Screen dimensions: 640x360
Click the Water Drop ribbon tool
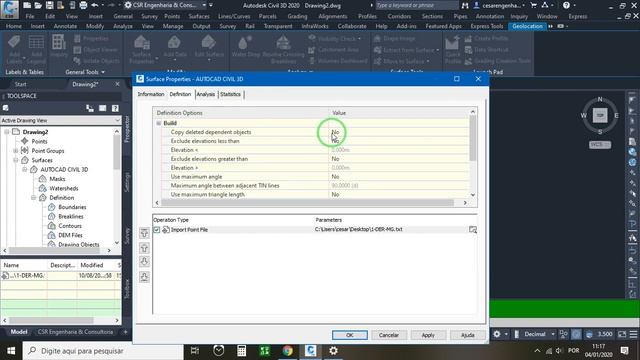pos(245,47)
